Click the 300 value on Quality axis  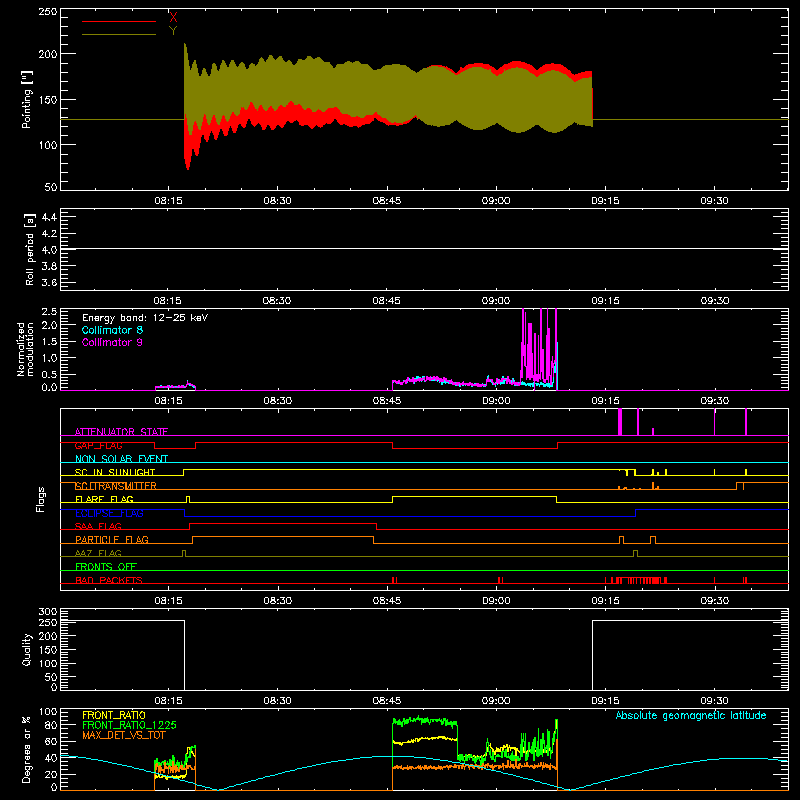[x=47, y=612]
